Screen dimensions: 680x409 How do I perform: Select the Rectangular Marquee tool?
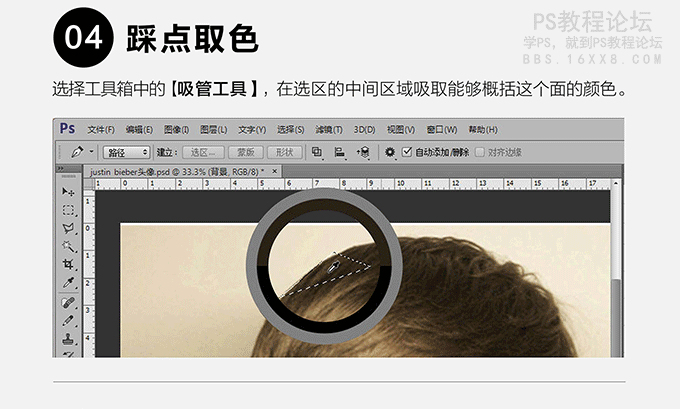(x=68, y=210)
